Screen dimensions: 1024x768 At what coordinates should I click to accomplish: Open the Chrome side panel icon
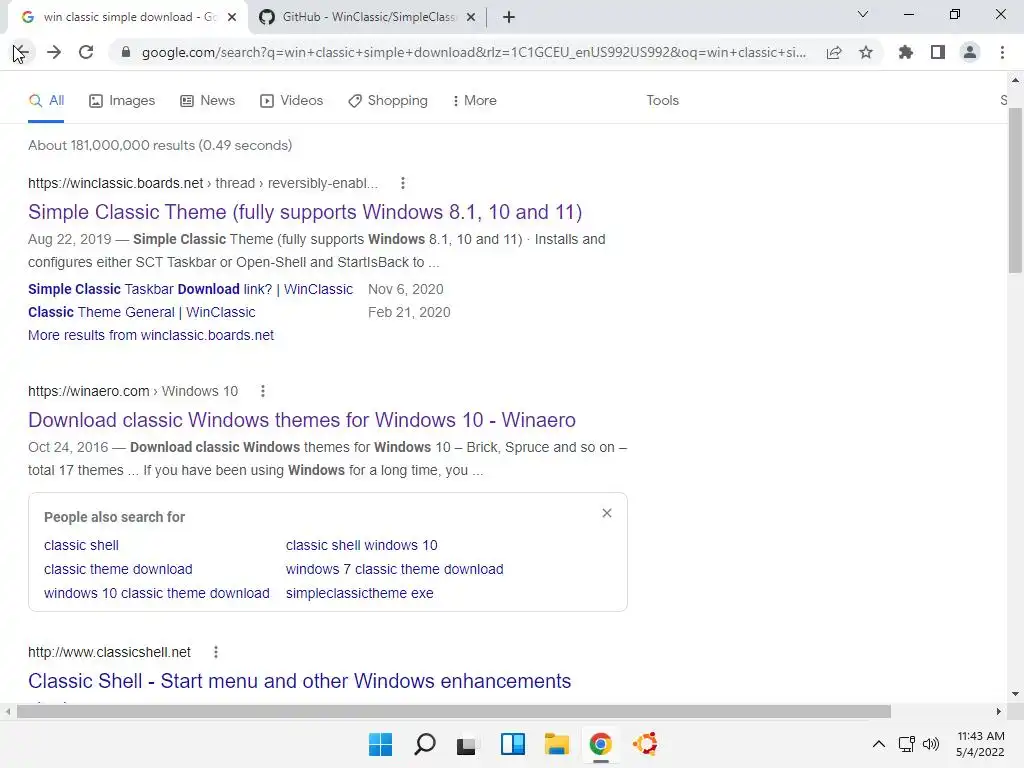point(938,52)
